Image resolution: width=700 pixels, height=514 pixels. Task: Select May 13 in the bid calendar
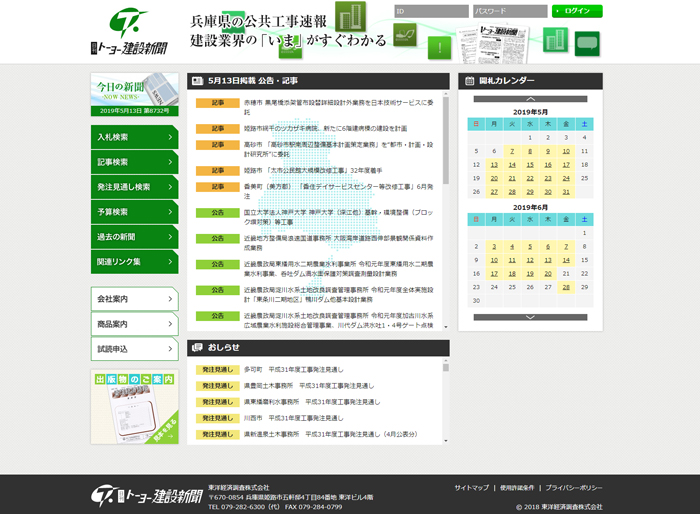(493, 164)
